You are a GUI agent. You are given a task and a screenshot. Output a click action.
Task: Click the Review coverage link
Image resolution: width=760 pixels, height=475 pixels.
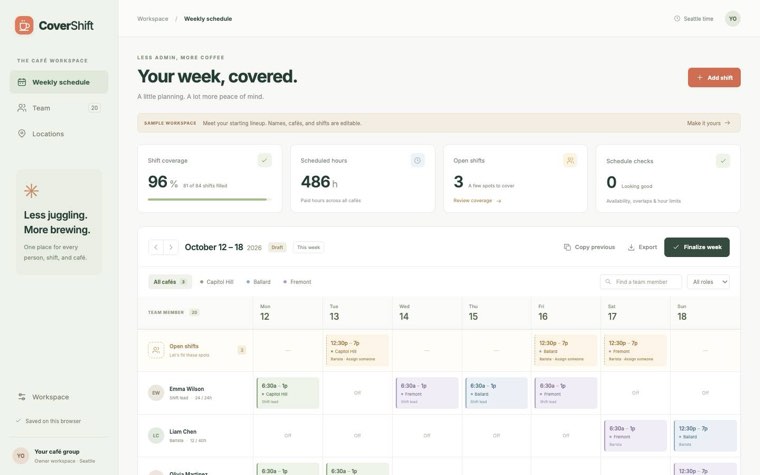click(x=477, y=200)
